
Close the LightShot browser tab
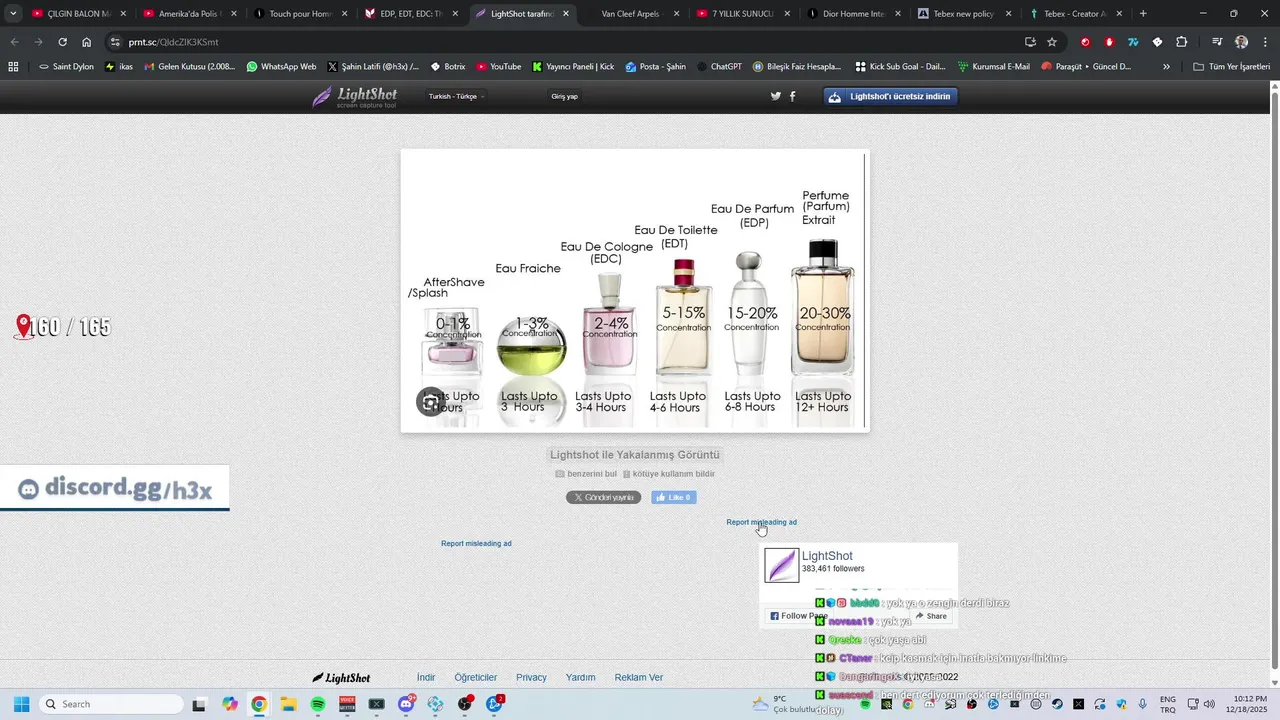(566, 14)
